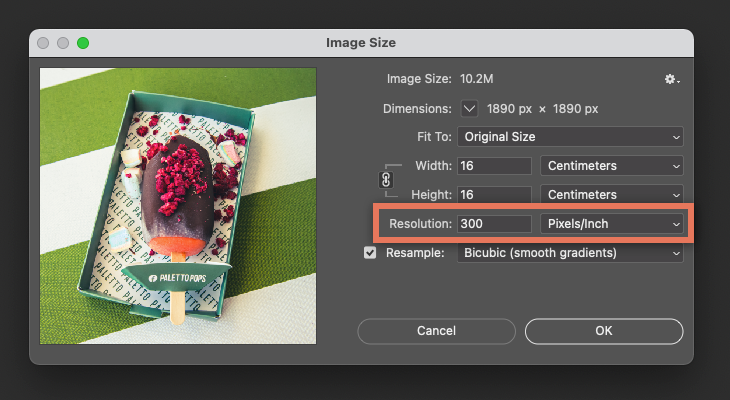Click the Resolution field showing 300

pos(494,224)
